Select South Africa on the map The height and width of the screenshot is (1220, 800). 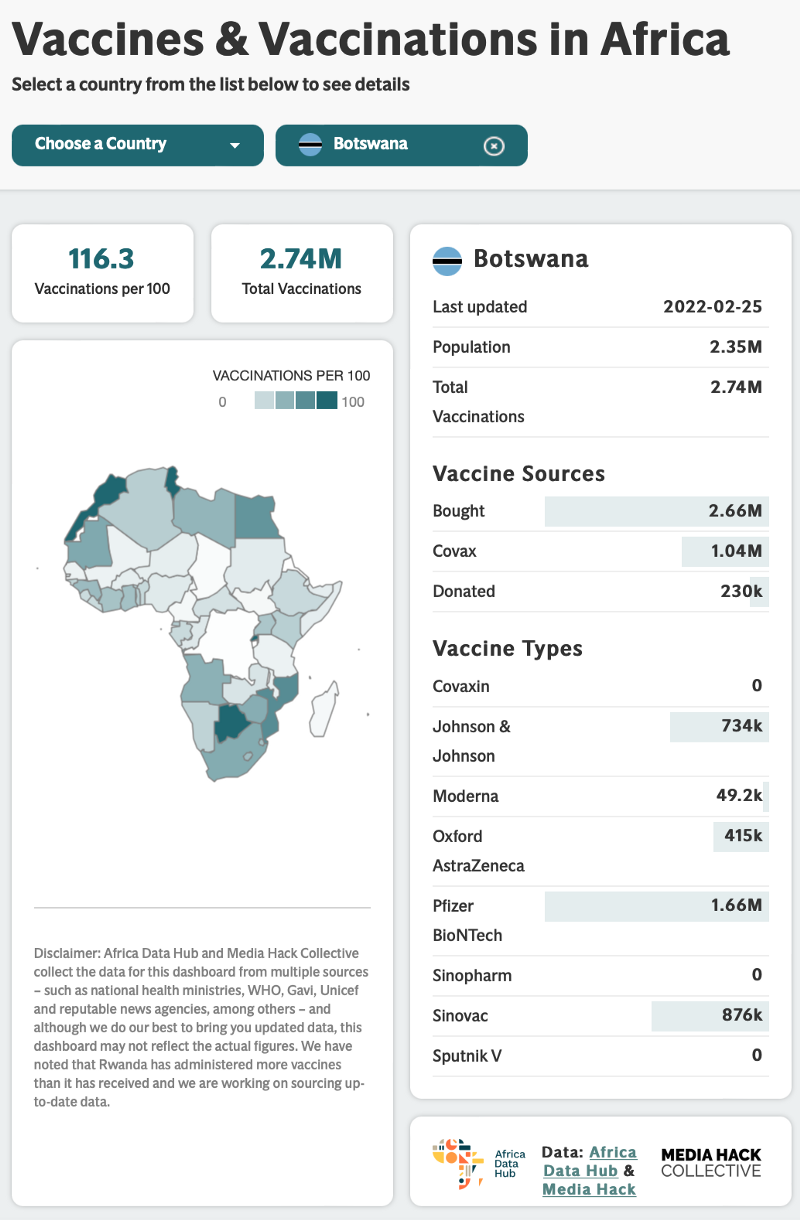tap(233, 760)
